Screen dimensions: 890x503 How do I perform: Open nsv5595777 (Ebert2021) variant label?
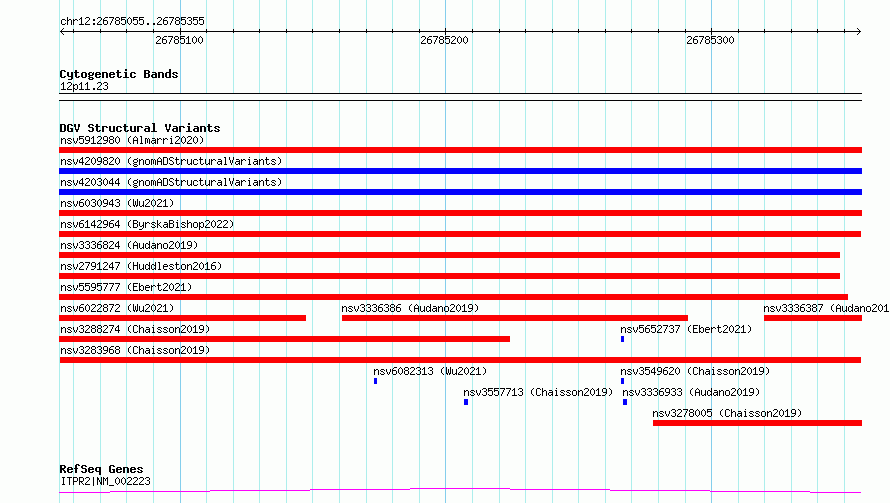click(x=126, y=287)
